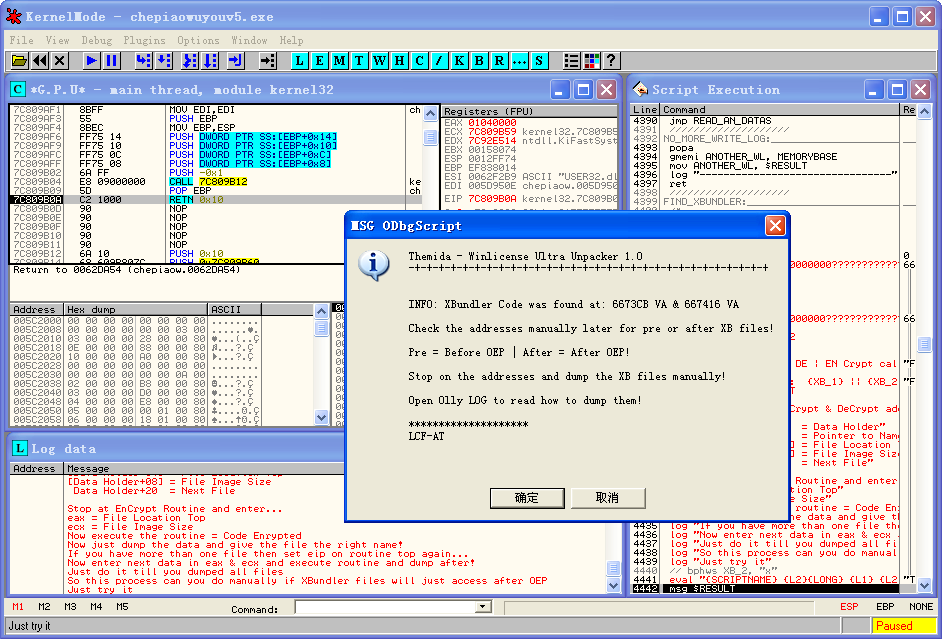This screenshot has height=639, width=942.
Task: Open the CPU window with the C toolbar button
Action: (419, 61)
